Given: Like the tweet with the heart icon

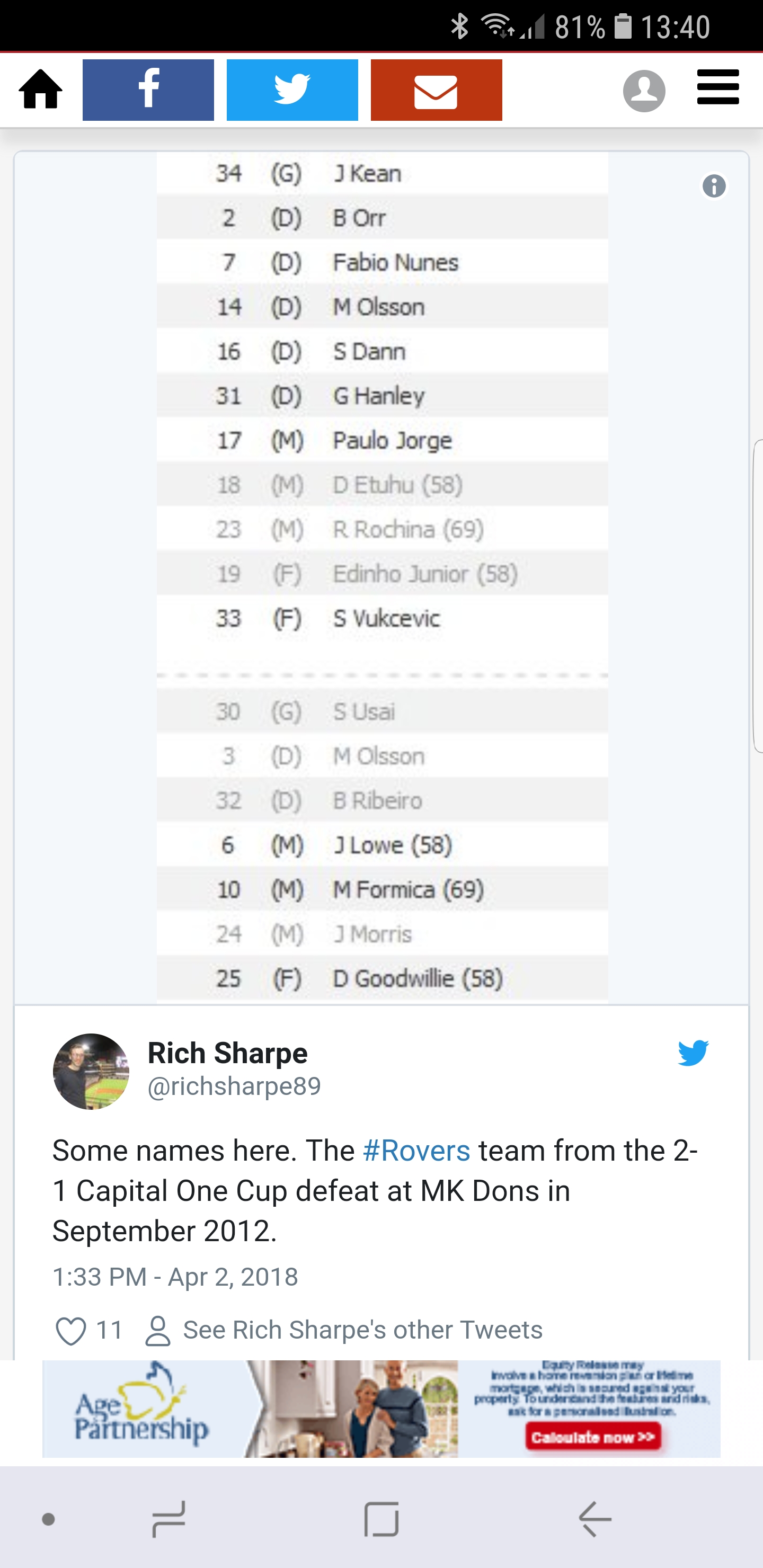Looking at the screenshot, I should tap(70, 1331).
